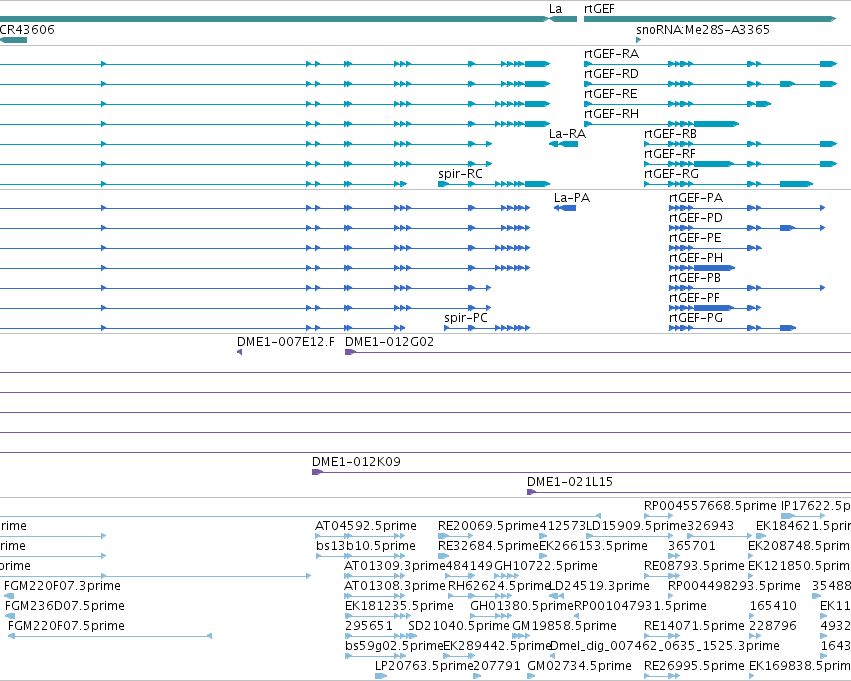
Task: Select snoRNA:Me28S-A3365 feature label
Action: [703, 29]
